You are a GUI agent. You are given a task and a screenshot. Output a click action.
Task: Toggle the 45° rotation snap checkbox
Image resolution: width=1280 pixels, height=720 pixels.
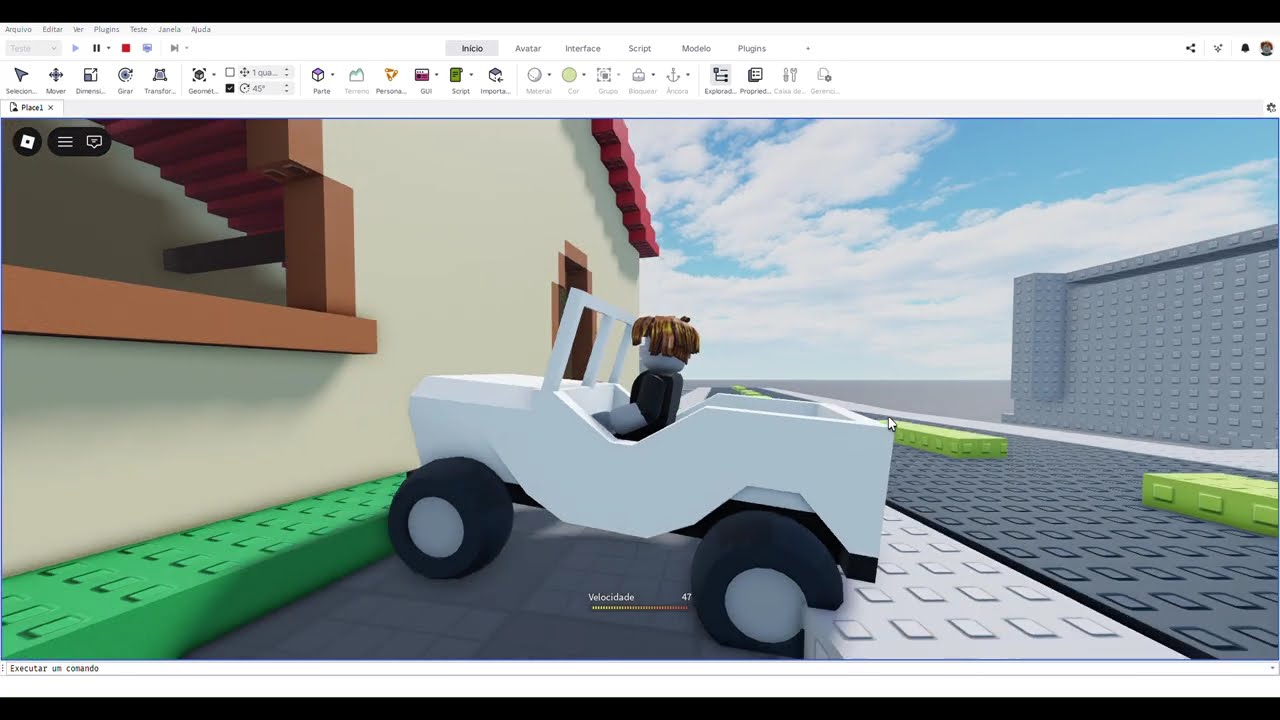click(230, 88)
